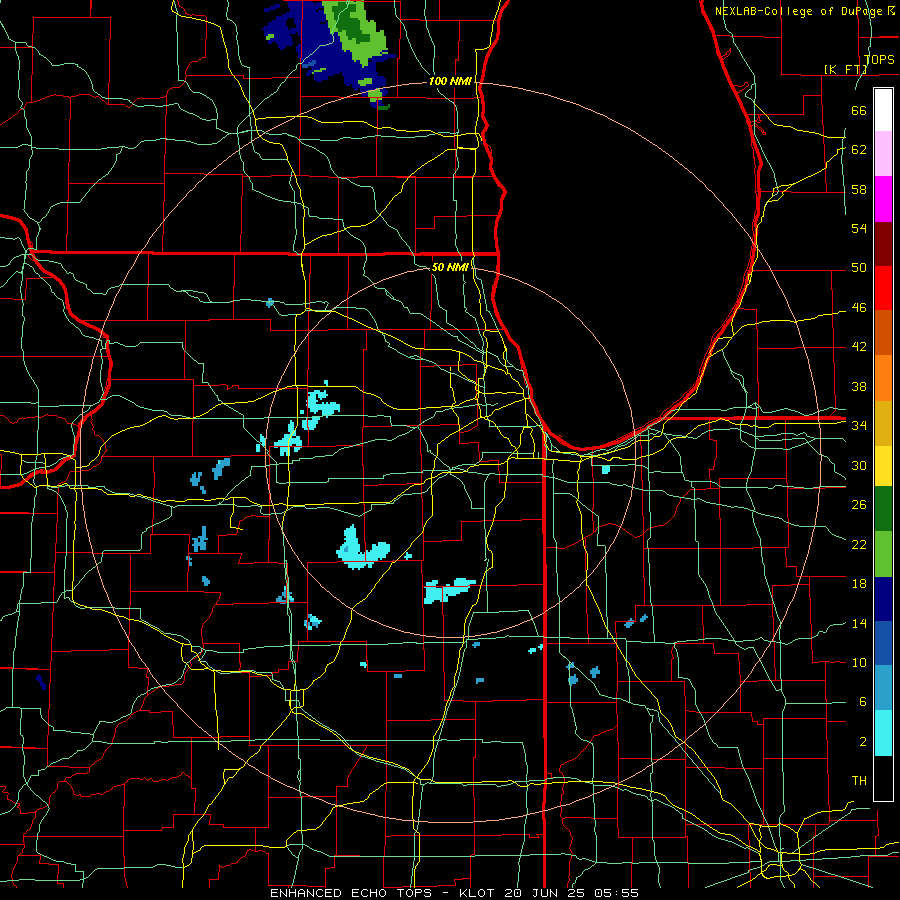Click the 50 NMI range ring label
Screen dimensions: 900x900
[x=450, y=267]
